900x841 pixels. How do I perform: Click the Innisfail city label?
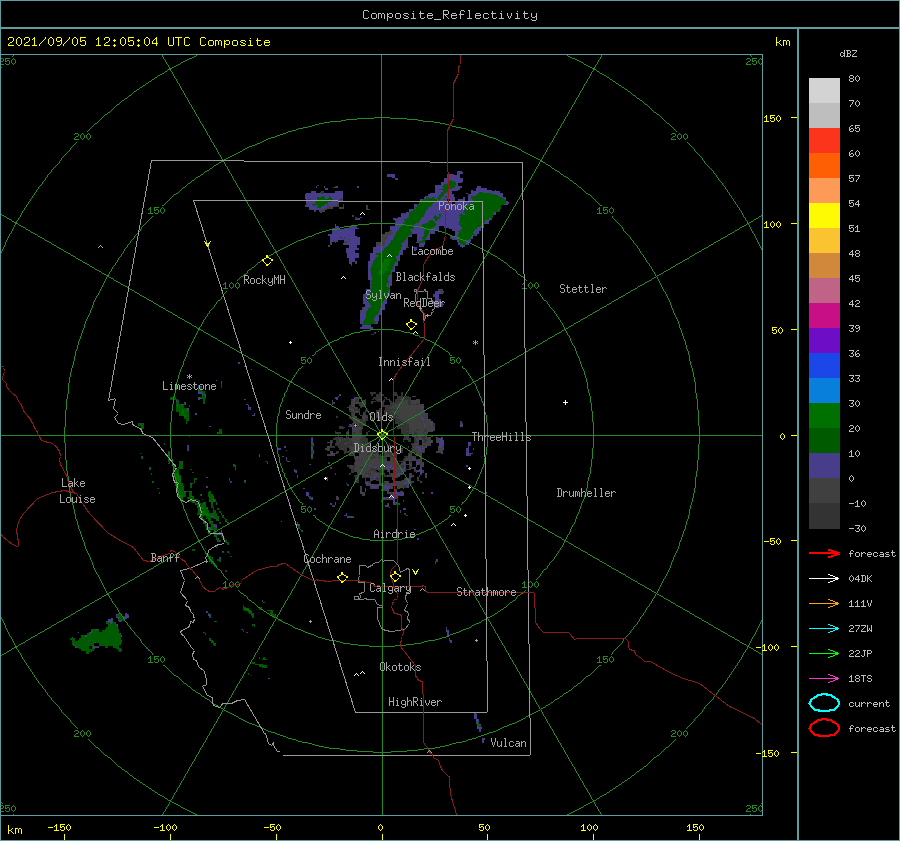point(404,362)
